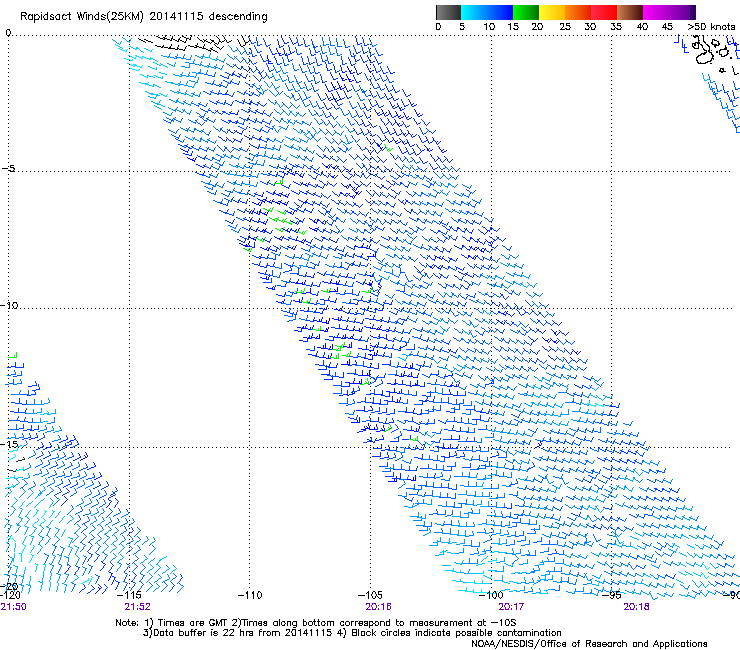Click the '>50 knots' legend label
Viewport: 740px width, 650px height.
pyautogui.click(x=711, y=27)
